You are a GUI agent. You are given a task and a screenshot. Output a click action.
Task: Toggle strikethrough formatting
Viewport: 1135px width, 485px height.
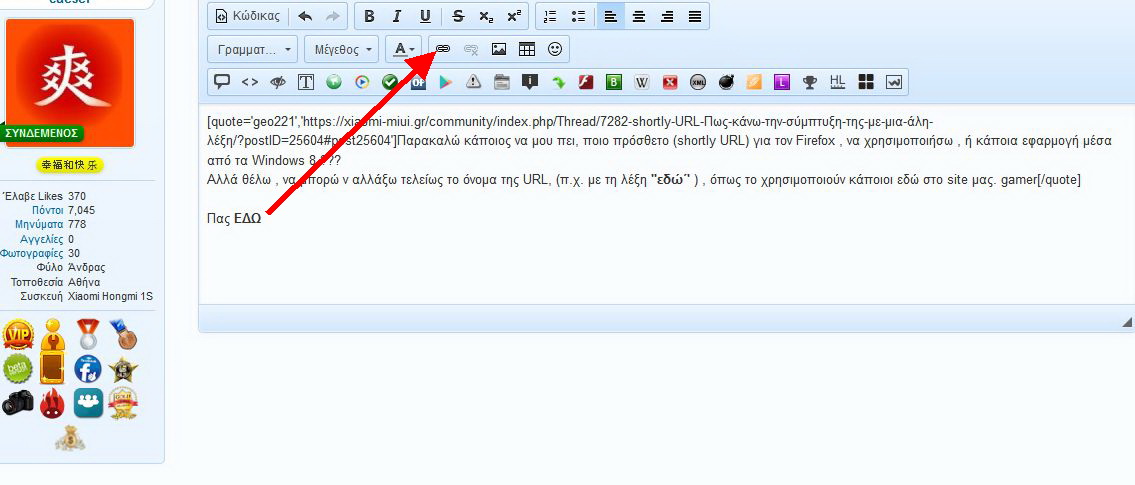(458, 16)
